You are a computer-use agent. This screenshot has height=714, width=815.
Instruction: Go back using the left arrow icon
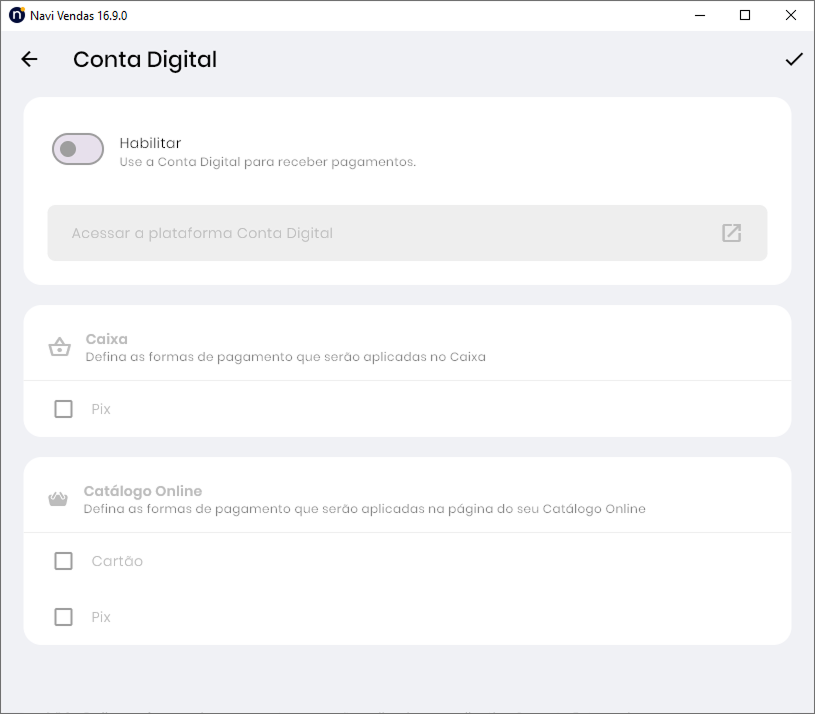29,59
